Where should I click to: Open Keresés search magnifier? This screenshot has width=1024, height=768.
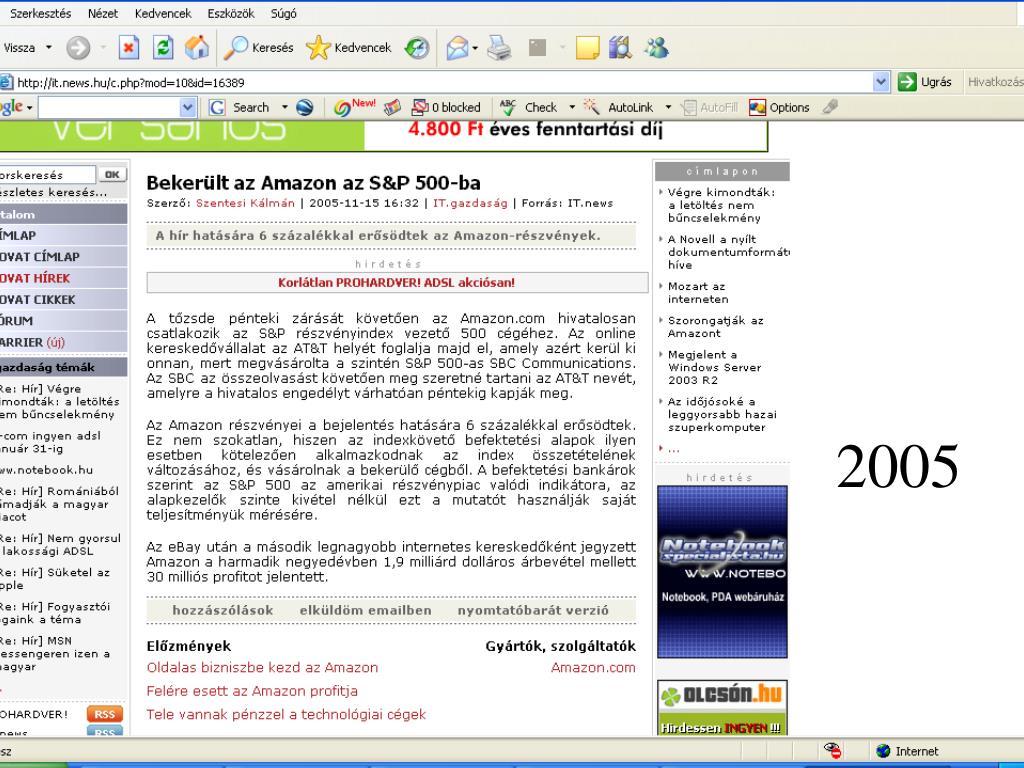(259, 48)
